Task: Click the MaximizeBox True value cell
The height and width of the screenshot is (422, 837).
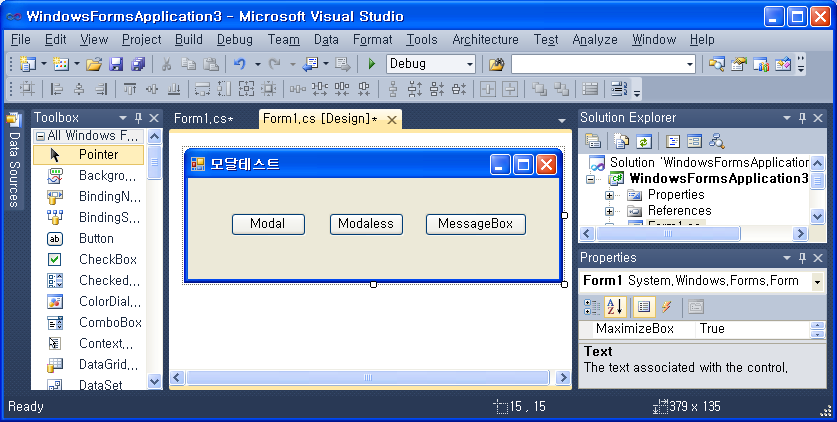Action: [753, 329]
